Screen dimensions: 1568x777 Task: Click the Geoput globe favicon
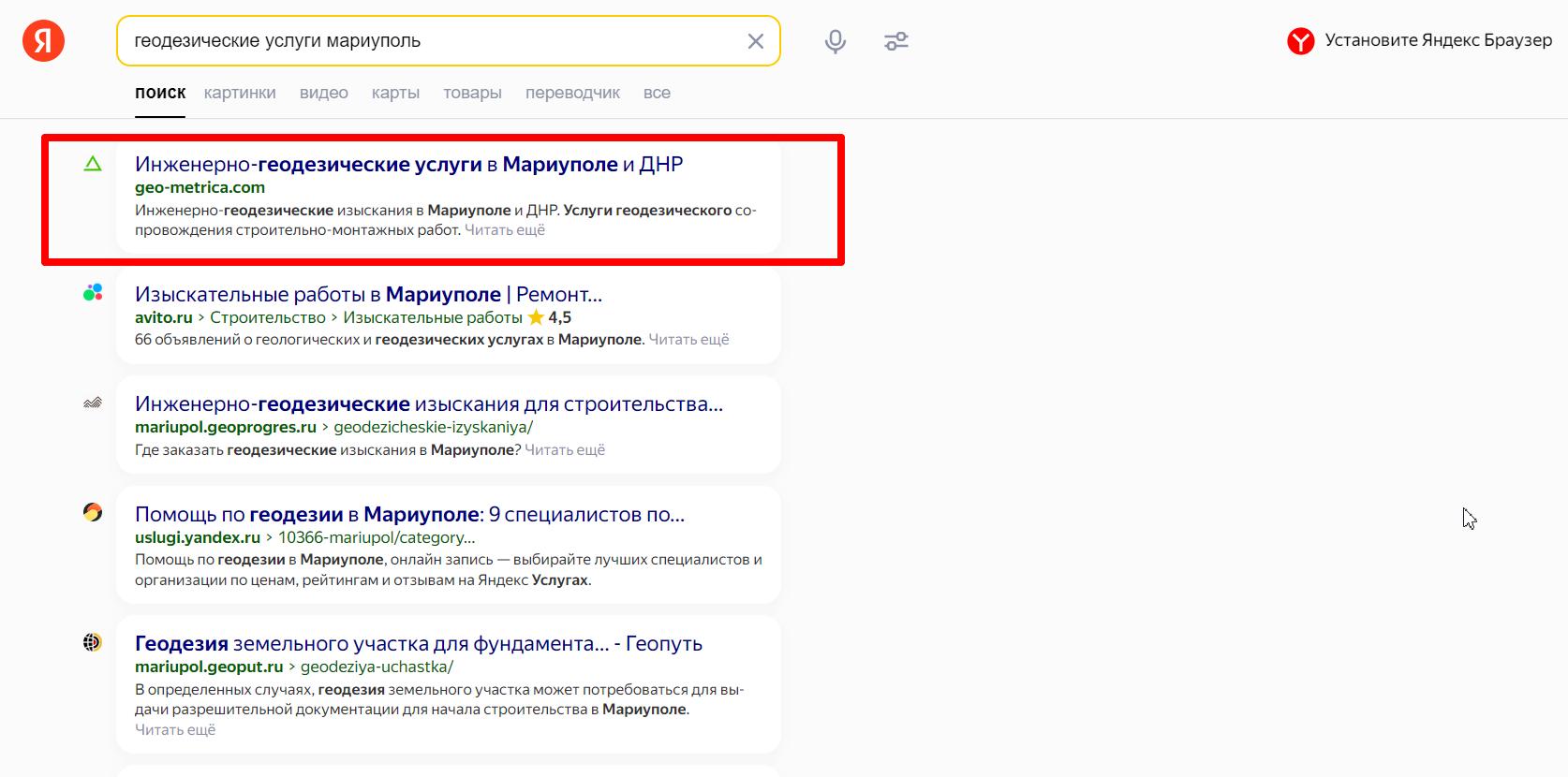[93, 642]
